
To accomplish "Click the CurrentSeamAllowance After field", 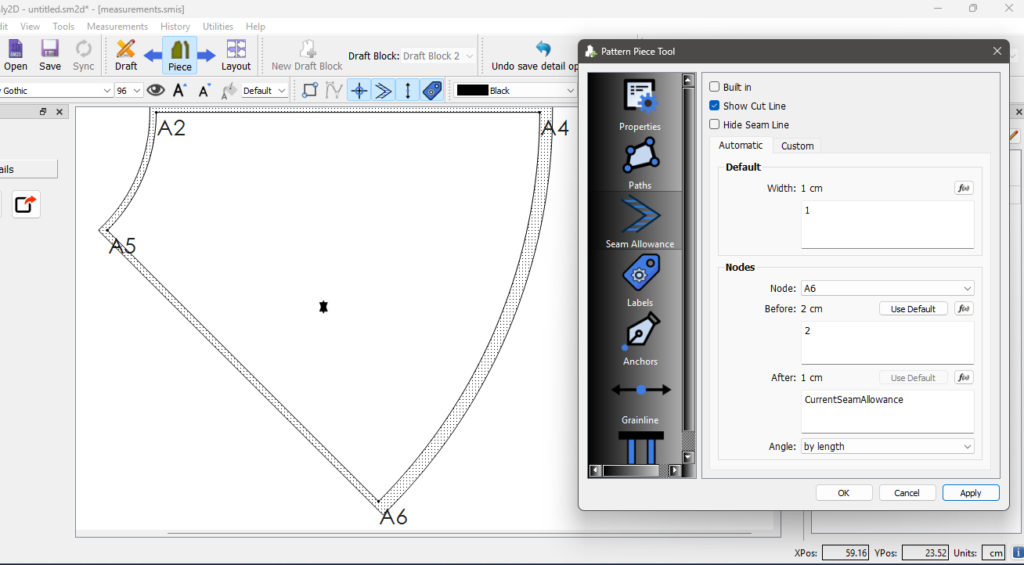I will 888,412.
